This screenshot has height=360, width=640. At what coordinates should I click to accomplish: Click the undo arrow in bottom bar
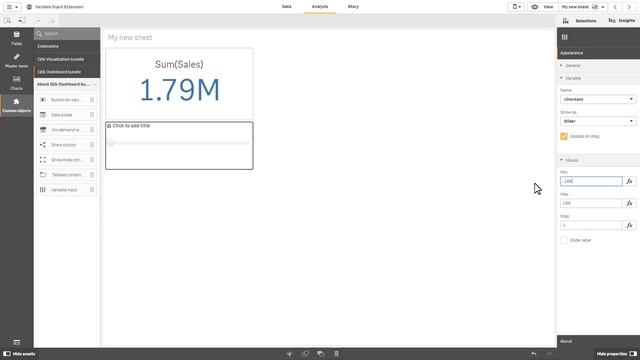(x=534, y=354)
